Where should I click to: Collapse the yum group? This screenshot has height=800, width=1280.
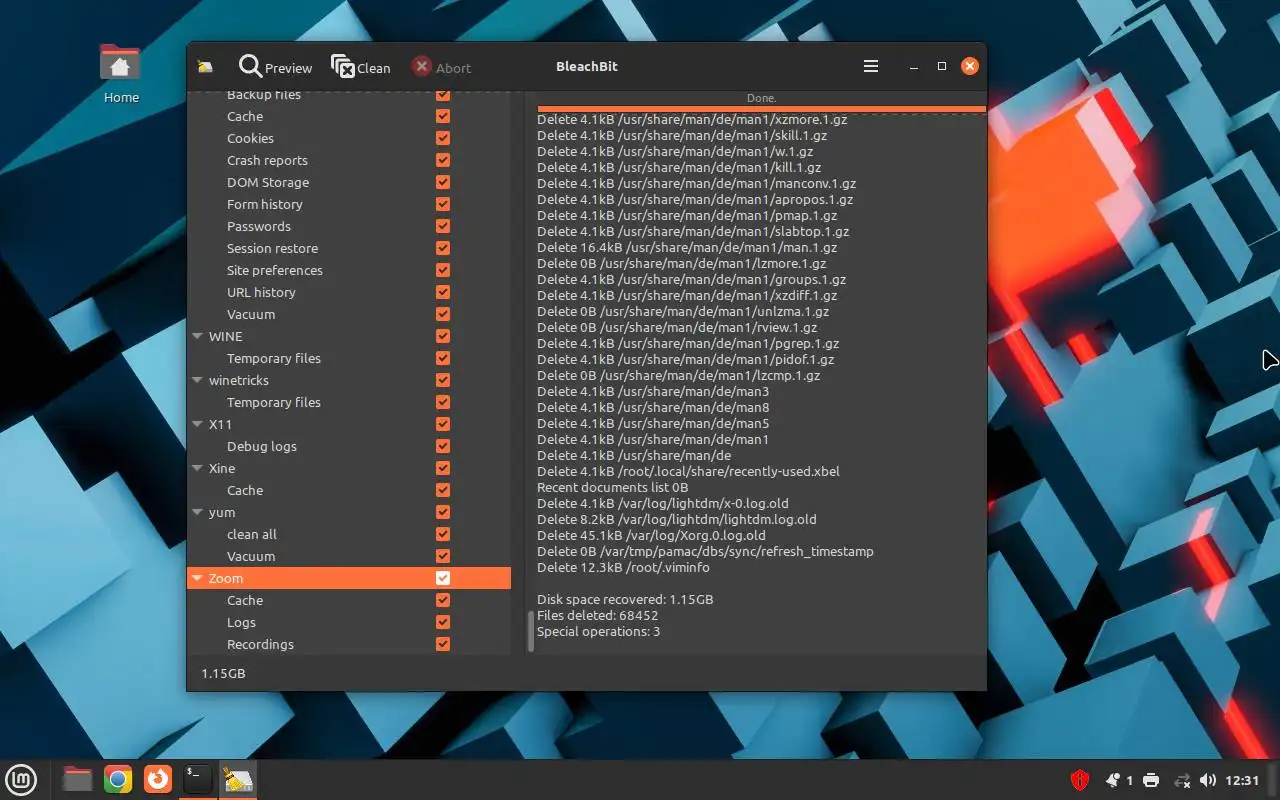[198, 513]
